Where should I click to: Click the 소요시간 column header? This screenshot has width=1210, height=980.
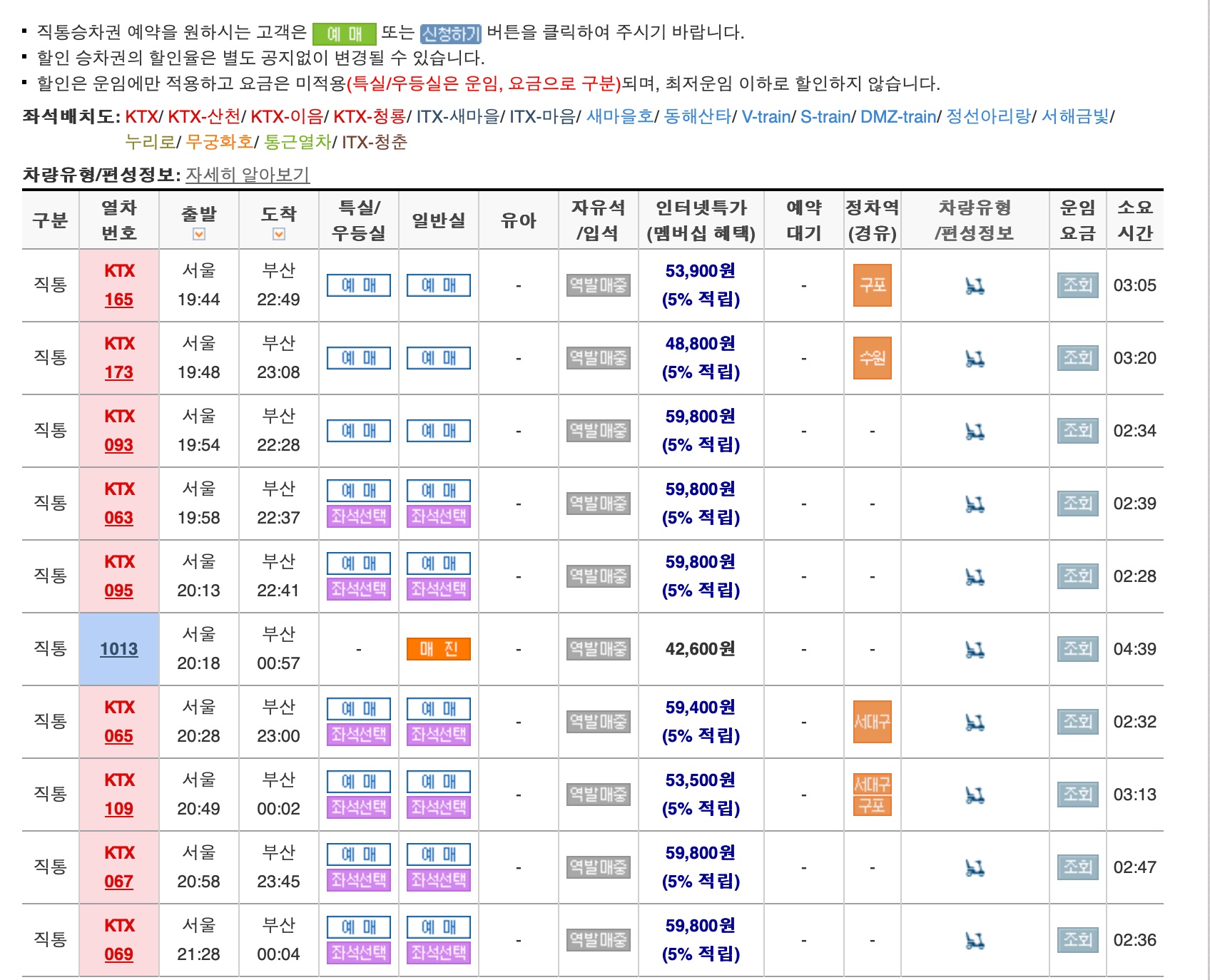coord(1135,220)
